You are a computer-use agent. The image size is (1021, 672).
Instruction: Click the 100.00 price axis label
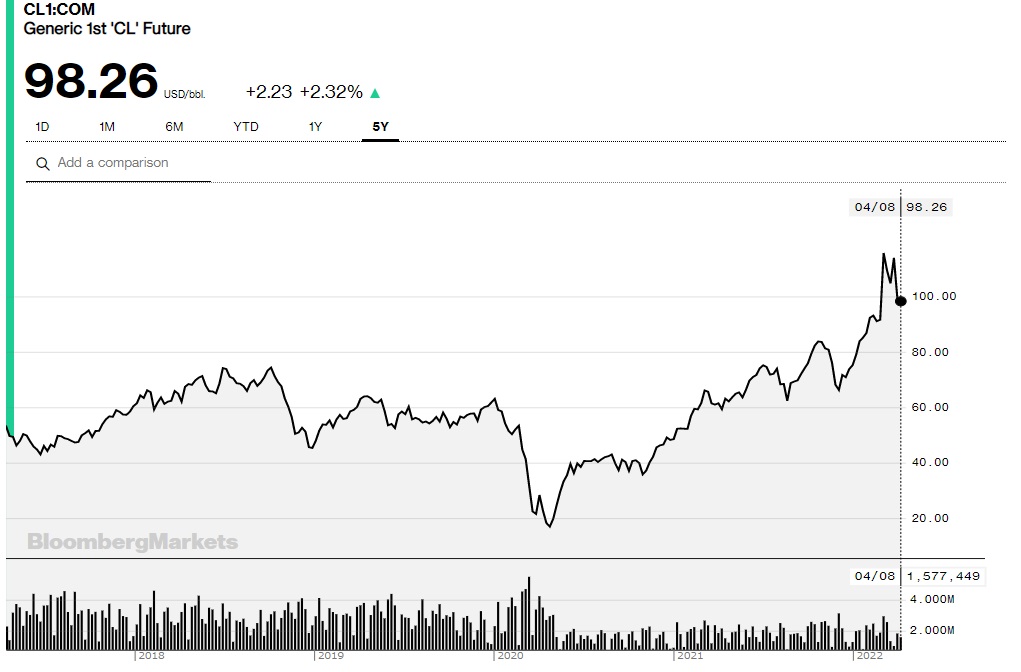point(935,296)
